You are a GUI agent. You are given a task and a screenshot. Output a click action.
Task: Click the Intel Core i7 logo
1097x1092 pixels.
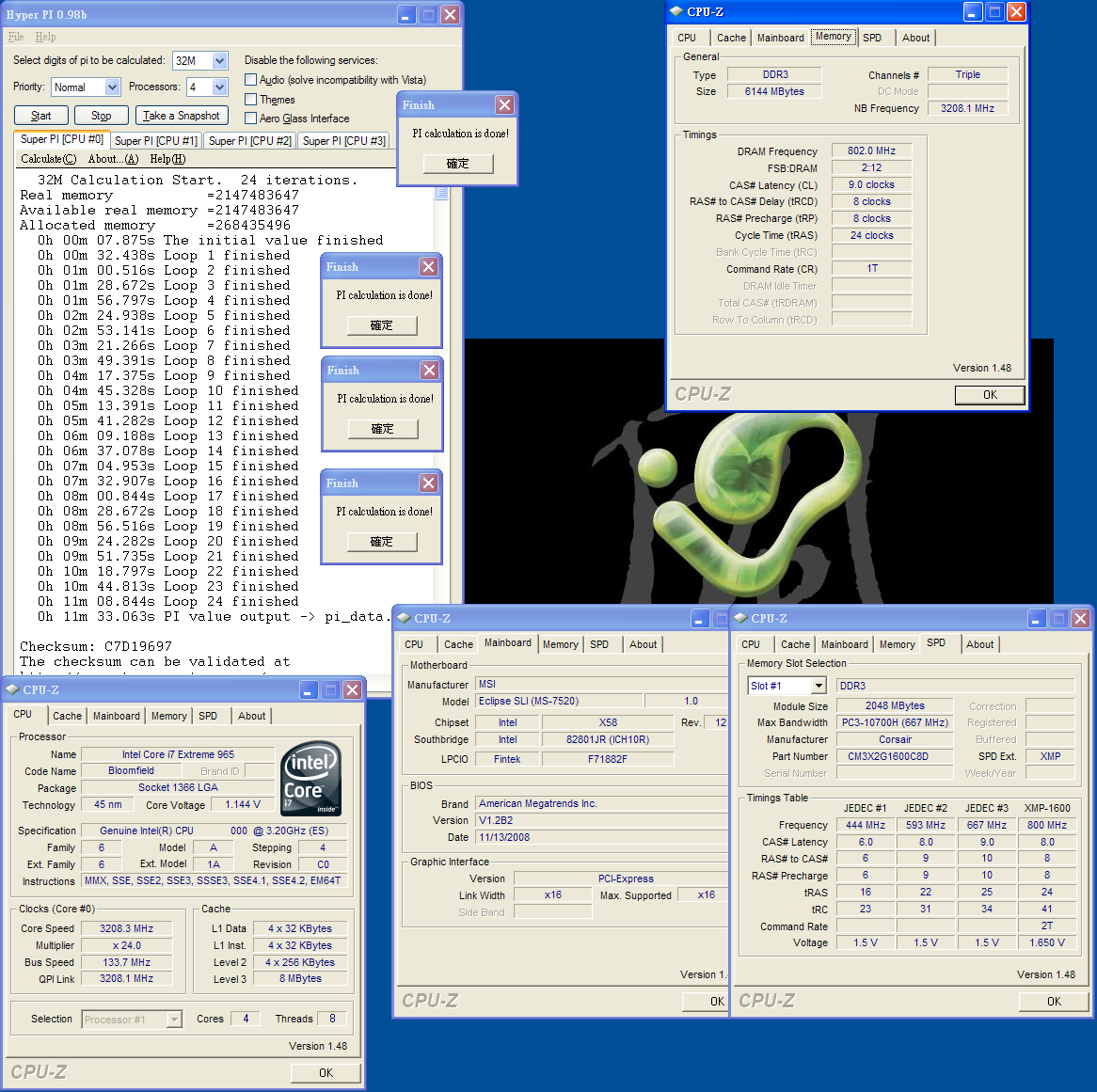[x=311, y=779]
